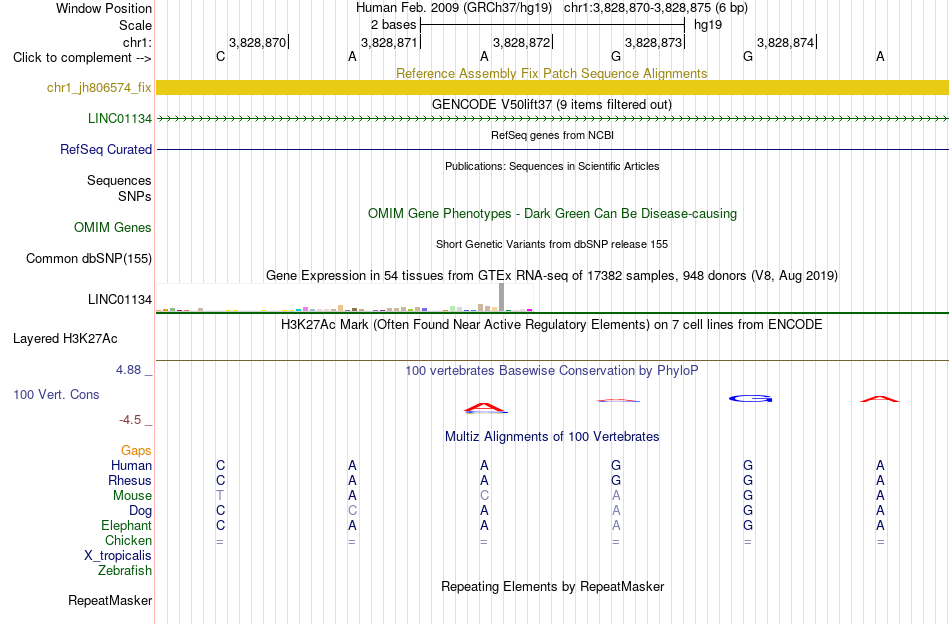Select the tall gray bar in GTEx chart

[x=502, y=297]
